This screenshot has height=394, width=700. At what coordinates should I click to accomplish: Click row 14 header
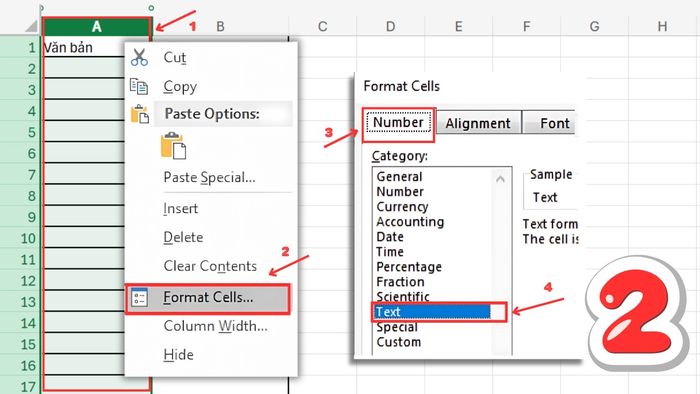20,323
